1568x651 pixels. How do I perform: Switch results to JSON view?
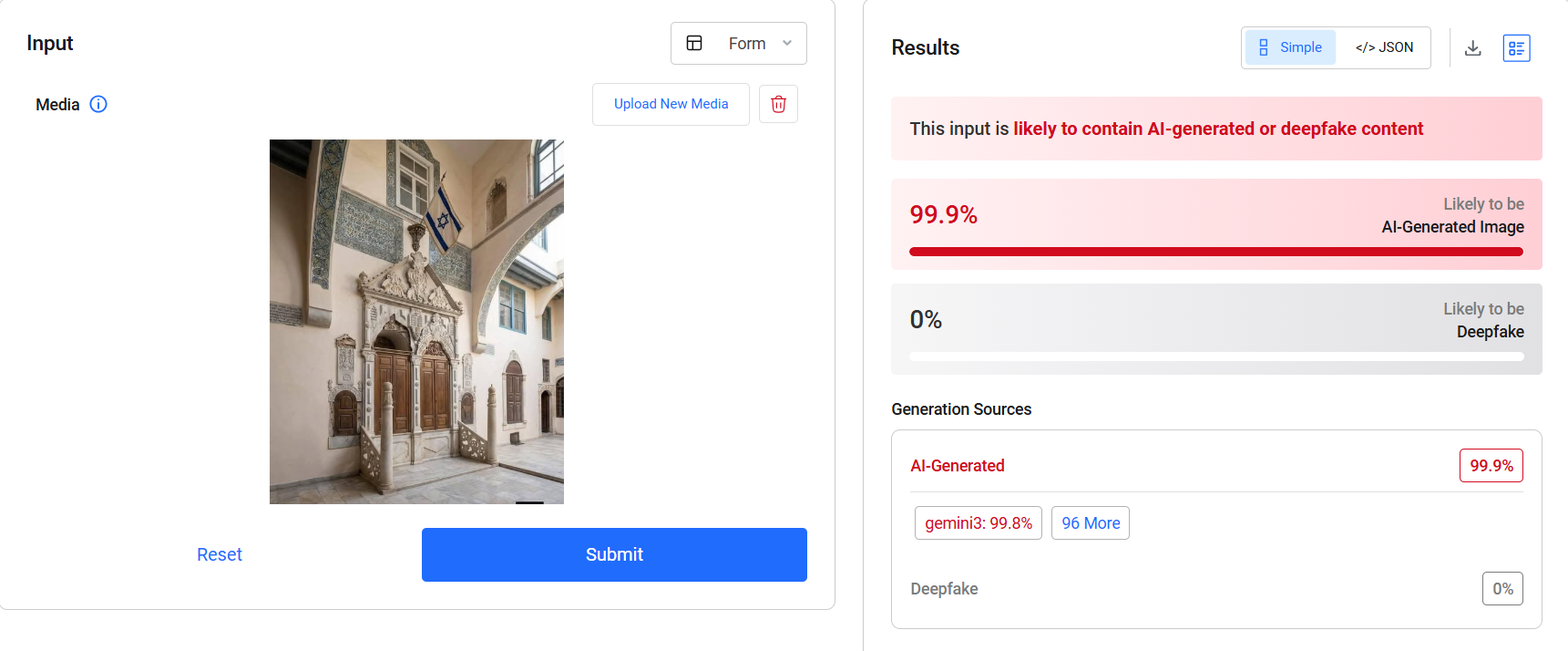point(1384,47)
